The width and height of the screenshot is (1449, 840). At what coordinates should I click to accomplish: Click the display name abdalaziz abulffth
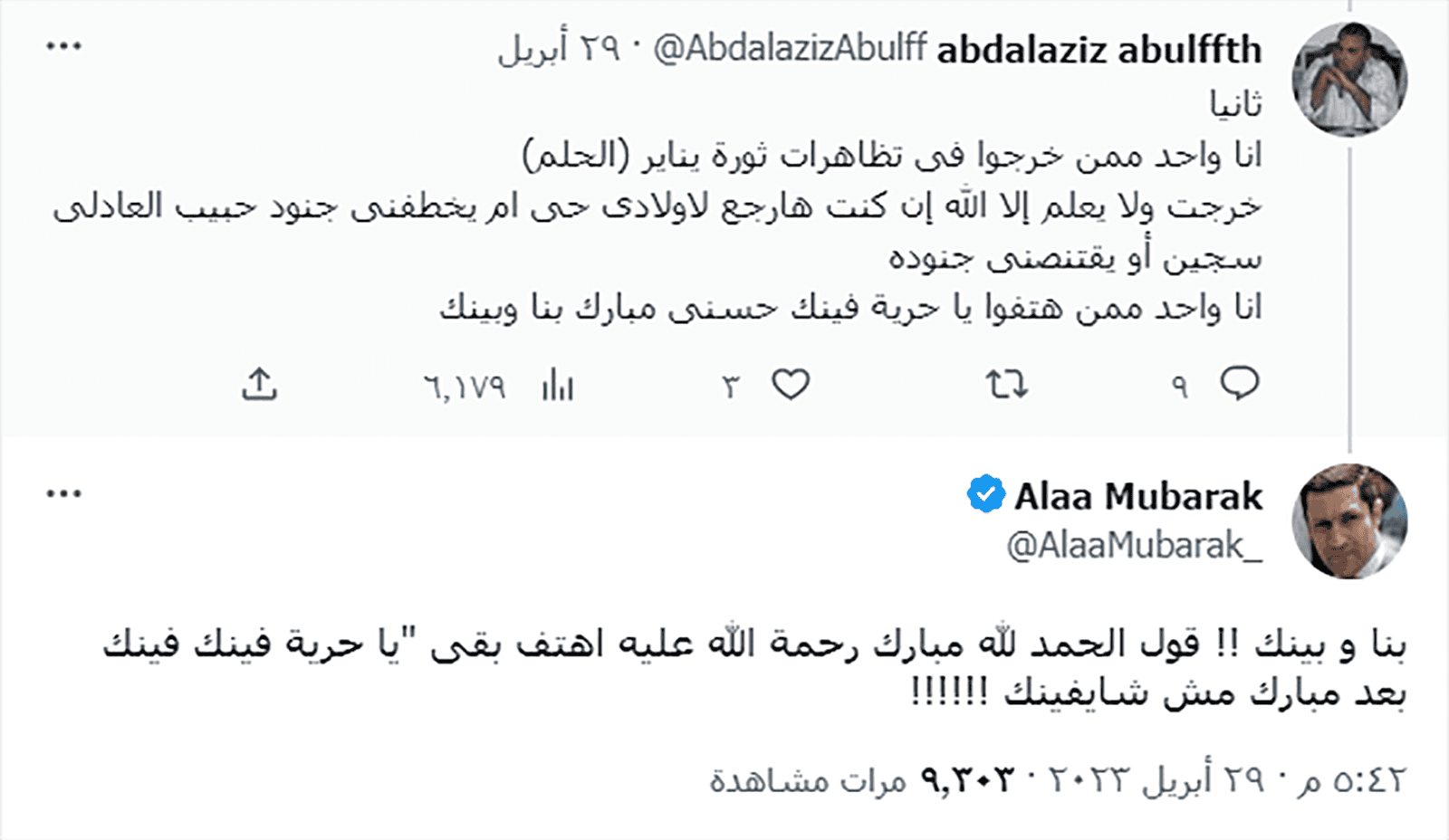point(1099,50)
